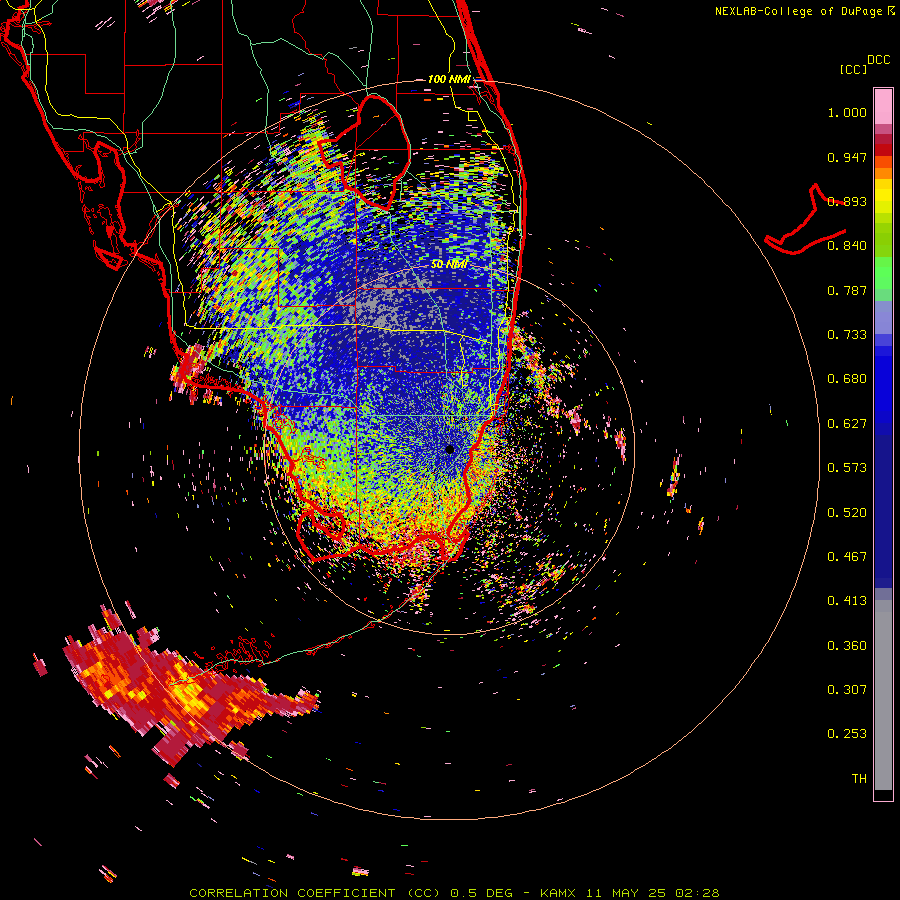Screen dimensions: 900x900
Task: Click the 0.680 legend value
Action: [x=847, y=379]
